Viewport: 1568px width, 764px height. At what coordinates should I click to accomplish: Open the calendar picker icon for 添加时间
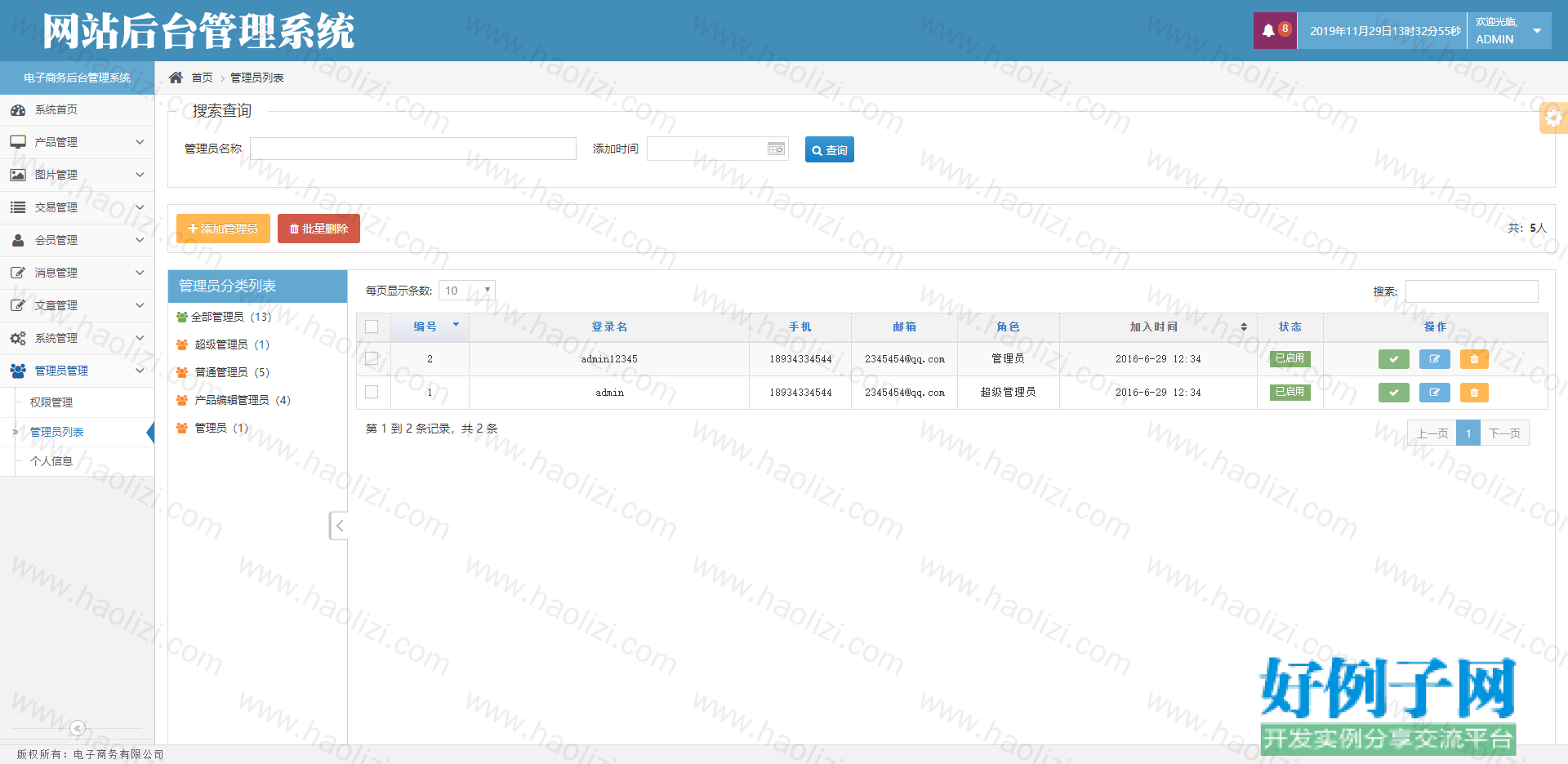tap(776, 149)
